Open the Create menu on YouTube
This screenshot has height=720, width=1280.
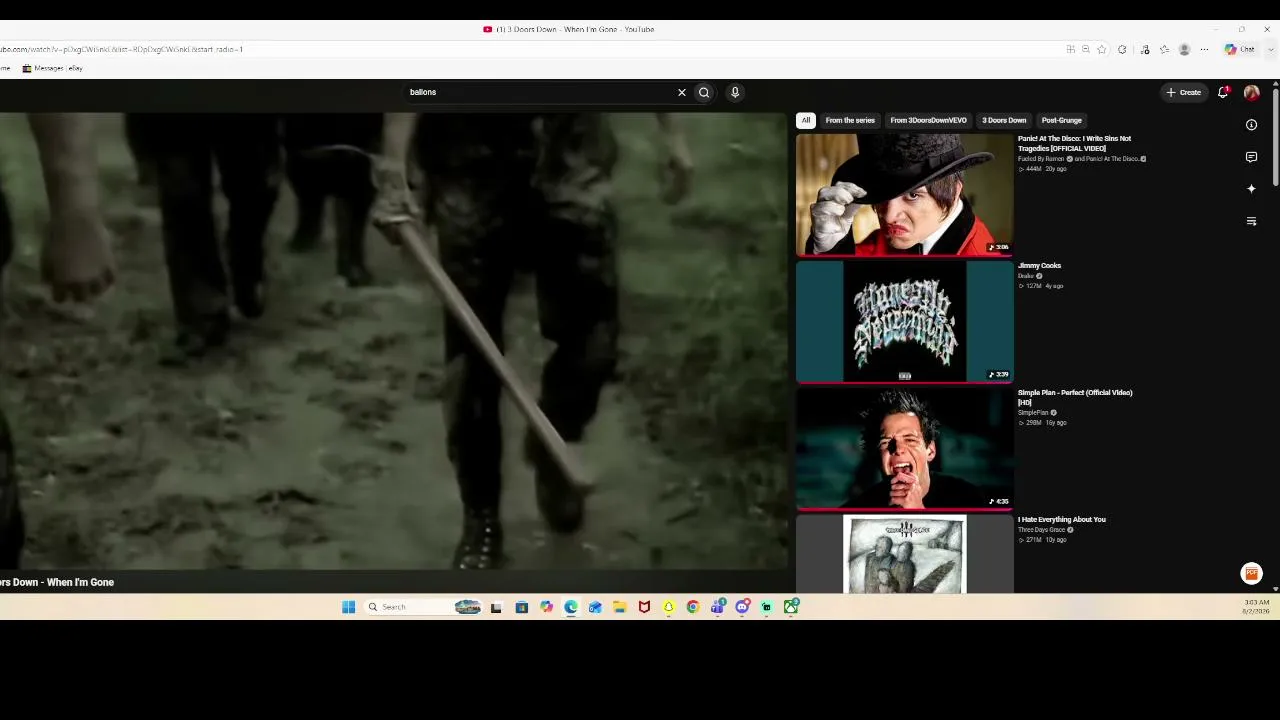1184,92
